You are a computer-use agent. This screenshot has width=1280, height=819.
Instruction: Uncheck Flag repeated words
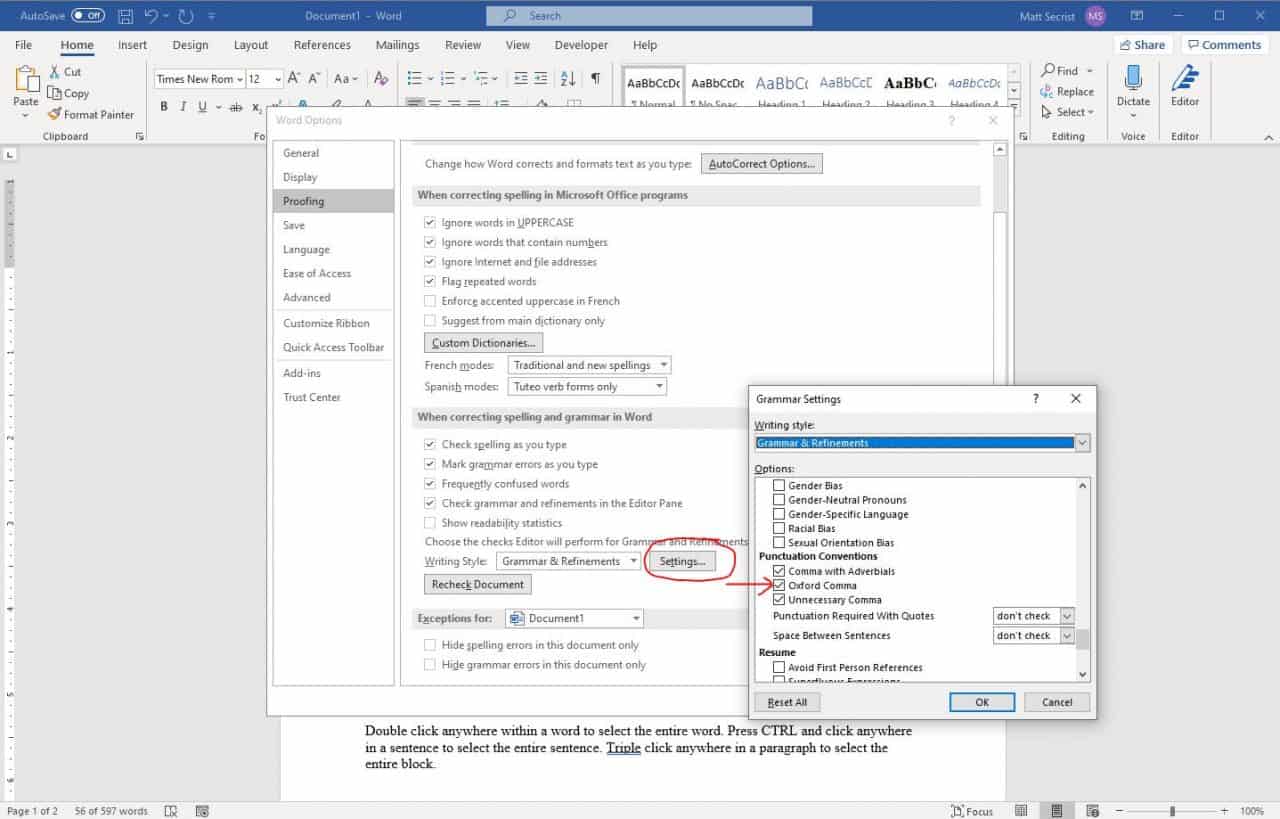pyautogui.click(x=429, y=281)
